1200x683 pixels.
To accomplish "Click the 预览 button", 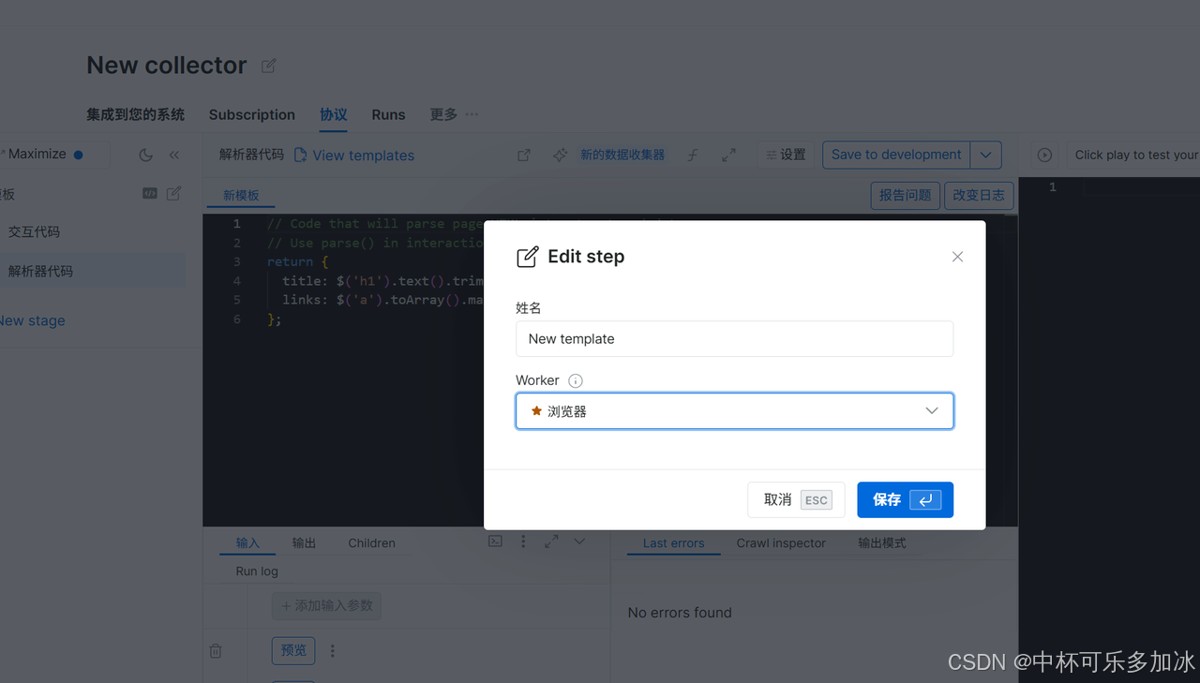I will pyautogui.click(x=293, y=650).
